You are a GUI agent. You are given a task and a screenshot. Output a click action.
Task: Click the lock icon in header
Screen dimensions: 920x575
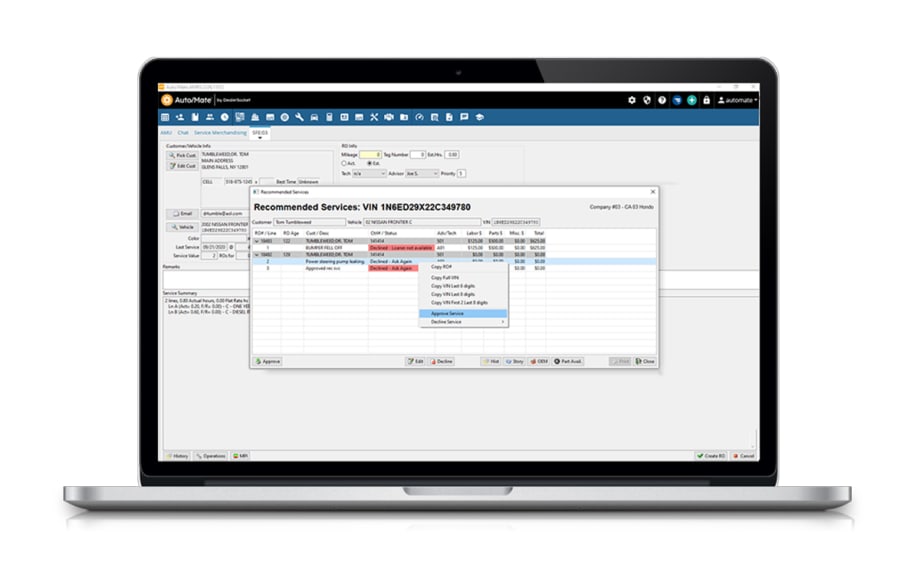[707, 100]
